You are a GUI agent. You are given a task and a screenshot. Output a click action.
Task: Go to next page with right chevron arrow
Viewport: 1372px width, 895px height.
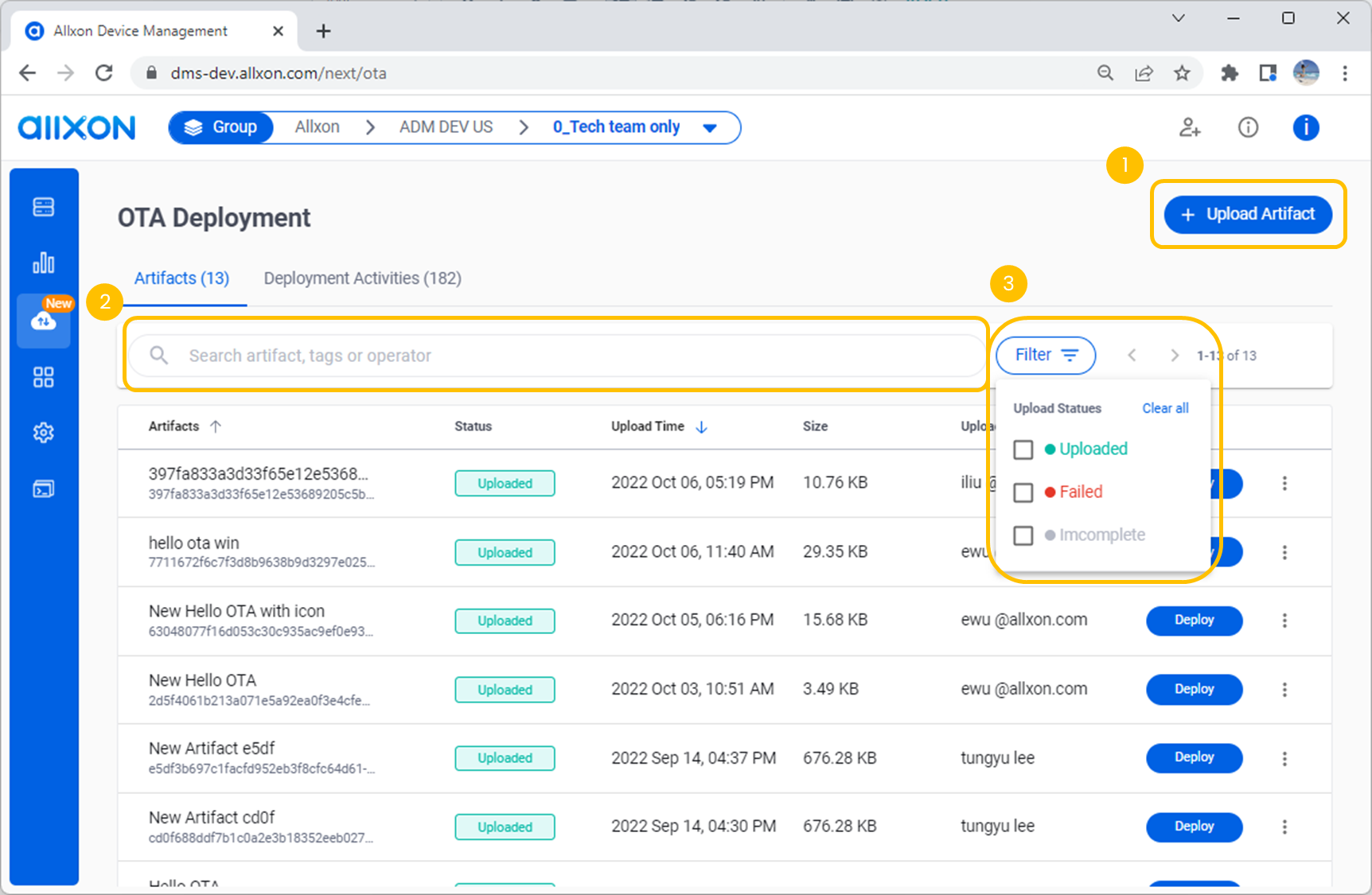click(x=1174, y=356)
